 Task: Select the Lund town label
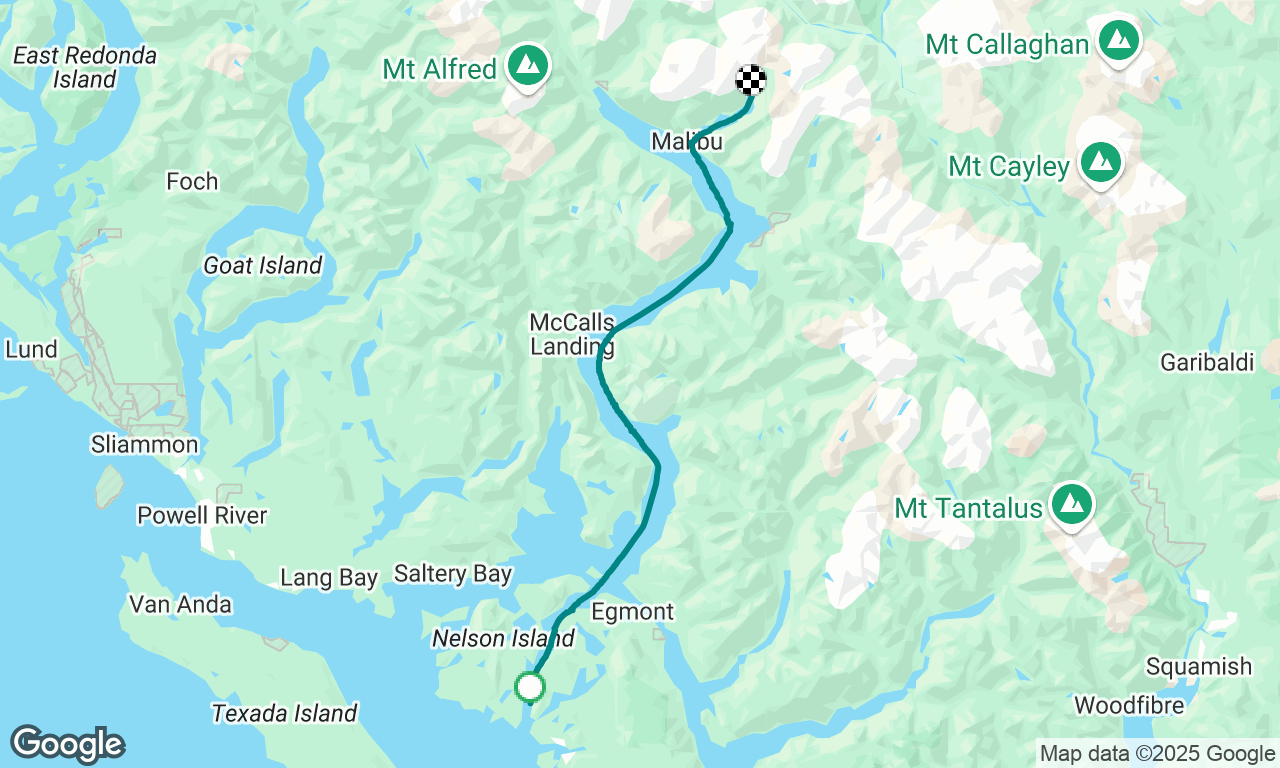point(32,350)
